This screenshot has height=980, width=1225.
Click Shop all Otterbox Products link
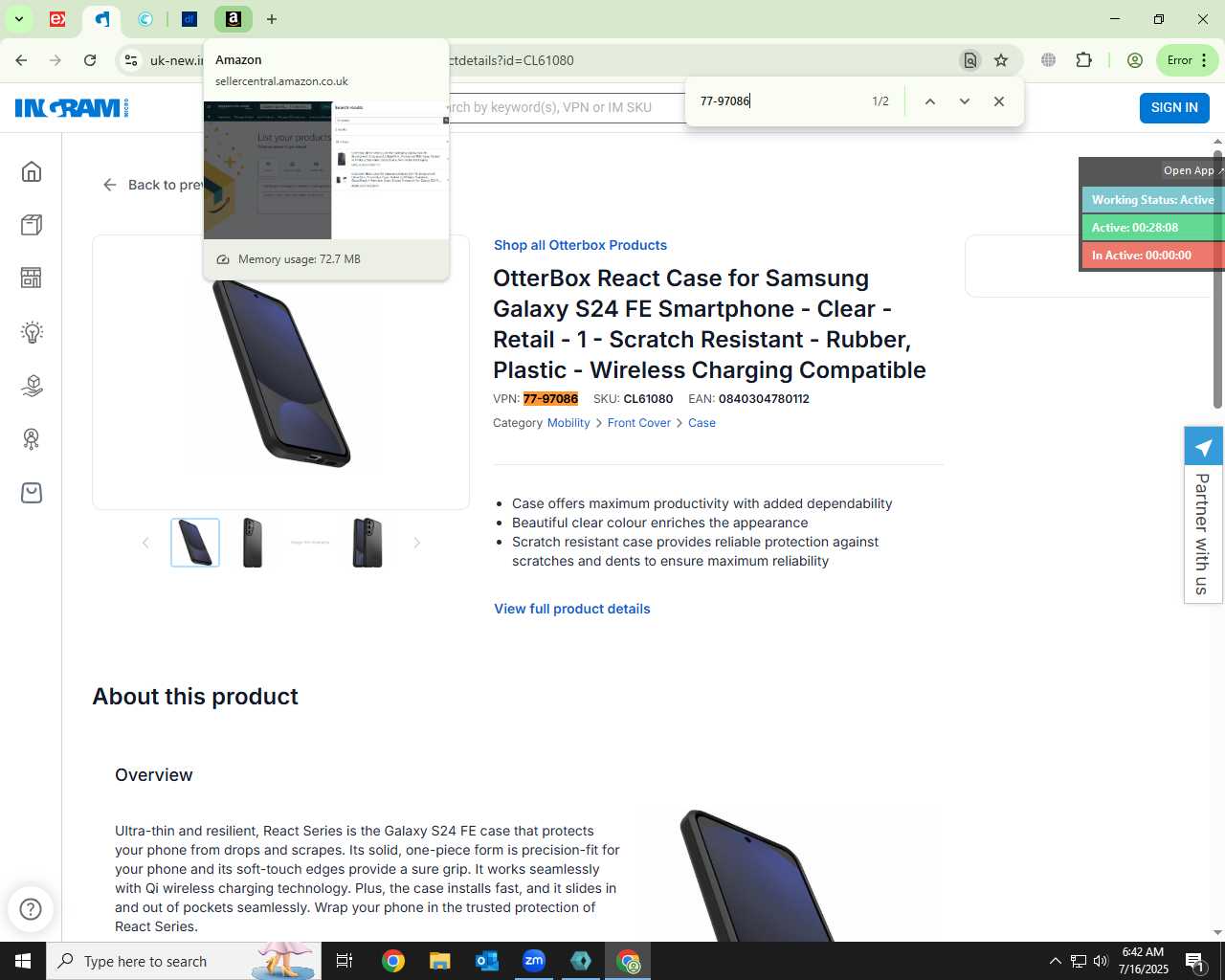pyautogui.click(x=580, y=245)
